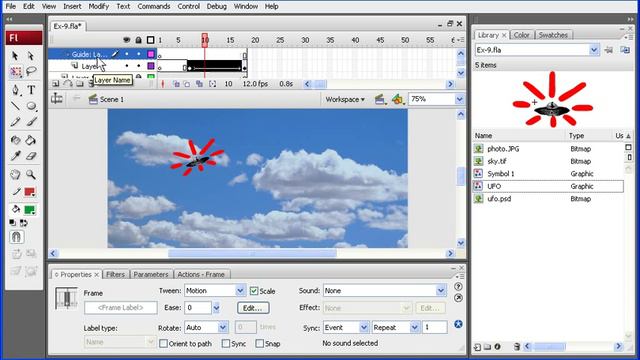Enable Onion Skin Outlines button
Image resolution: width=640 pixels, height=360 pixels.
pyautogui.click(x=187, y=84)
